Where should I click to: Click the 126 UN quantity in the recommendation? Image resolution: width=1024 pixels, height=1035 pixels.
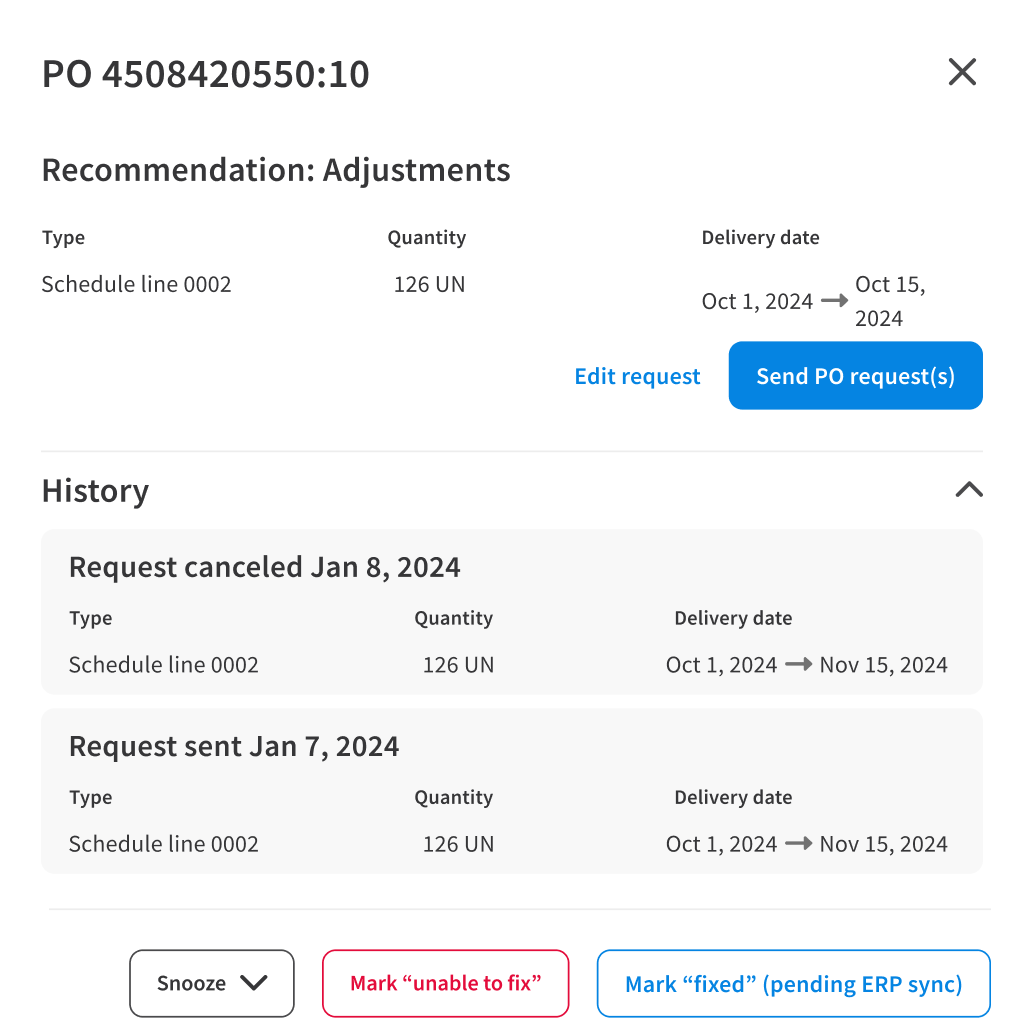coord(429,284)
